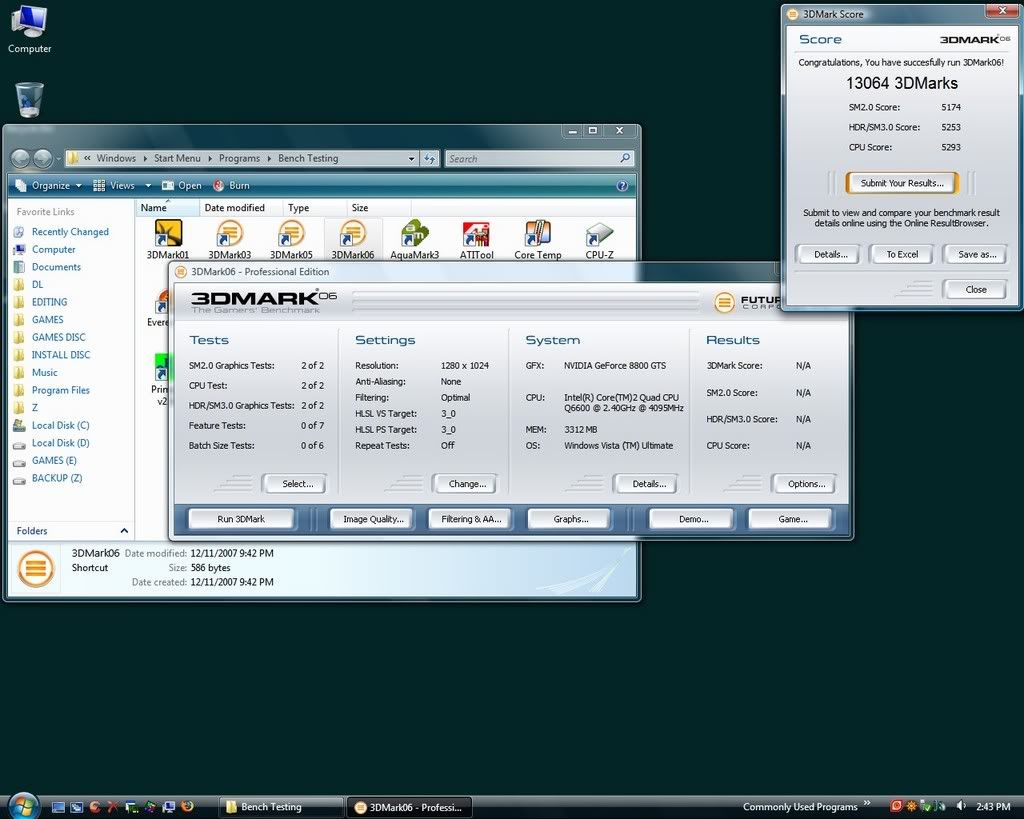This screenshot has width=1024, height=819.
Task: Open the 3DMark01 shortcut icon
Action: 168,233
